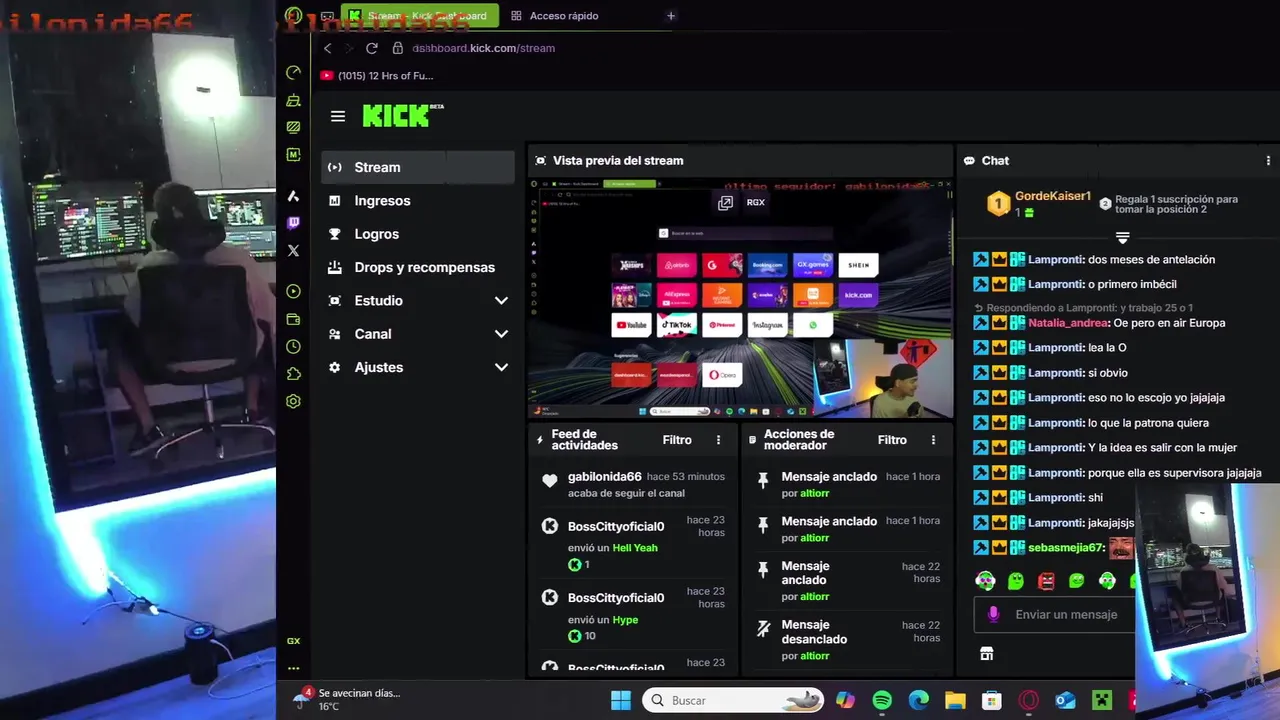Open Twitch in Opera sidebar
This screenshot has width=1280, height=720.
tap(293, 224)
